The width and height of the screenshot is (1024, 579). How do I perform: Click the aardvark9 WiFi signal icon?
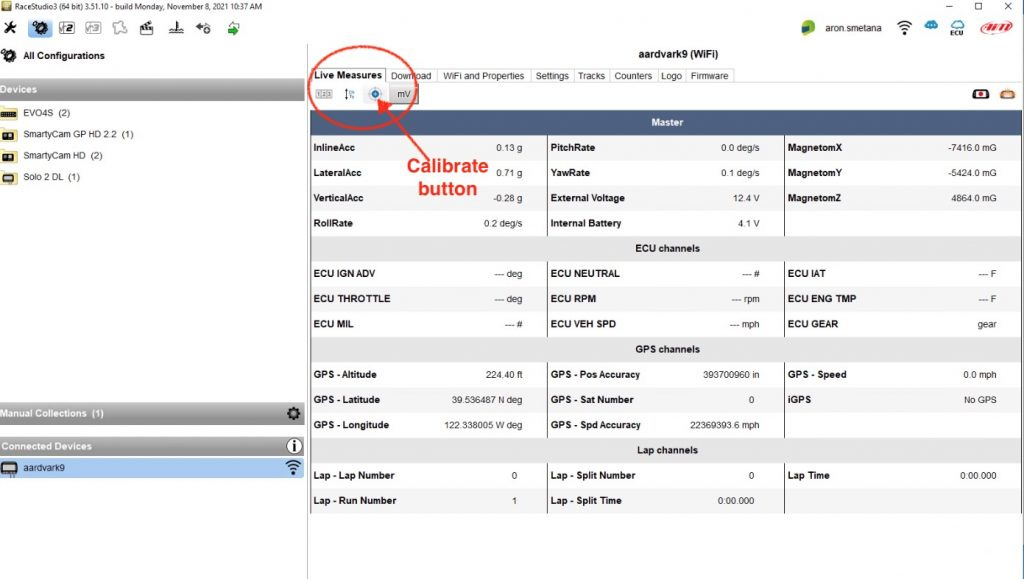293,467
